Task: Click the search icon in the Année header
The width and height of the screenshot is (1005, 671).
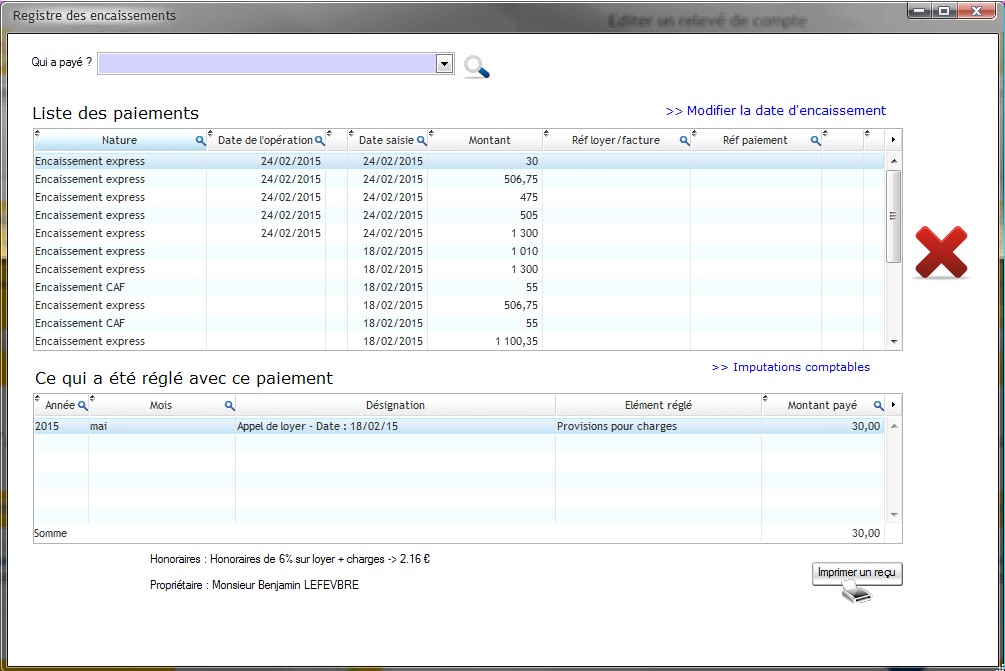Action: (x=83, y=406)
